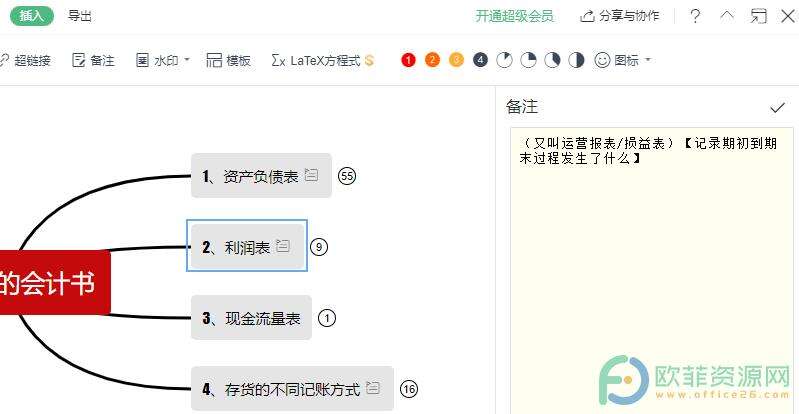
Task: Collapse the ribbon with the up arrow
Action: point(727,16)
